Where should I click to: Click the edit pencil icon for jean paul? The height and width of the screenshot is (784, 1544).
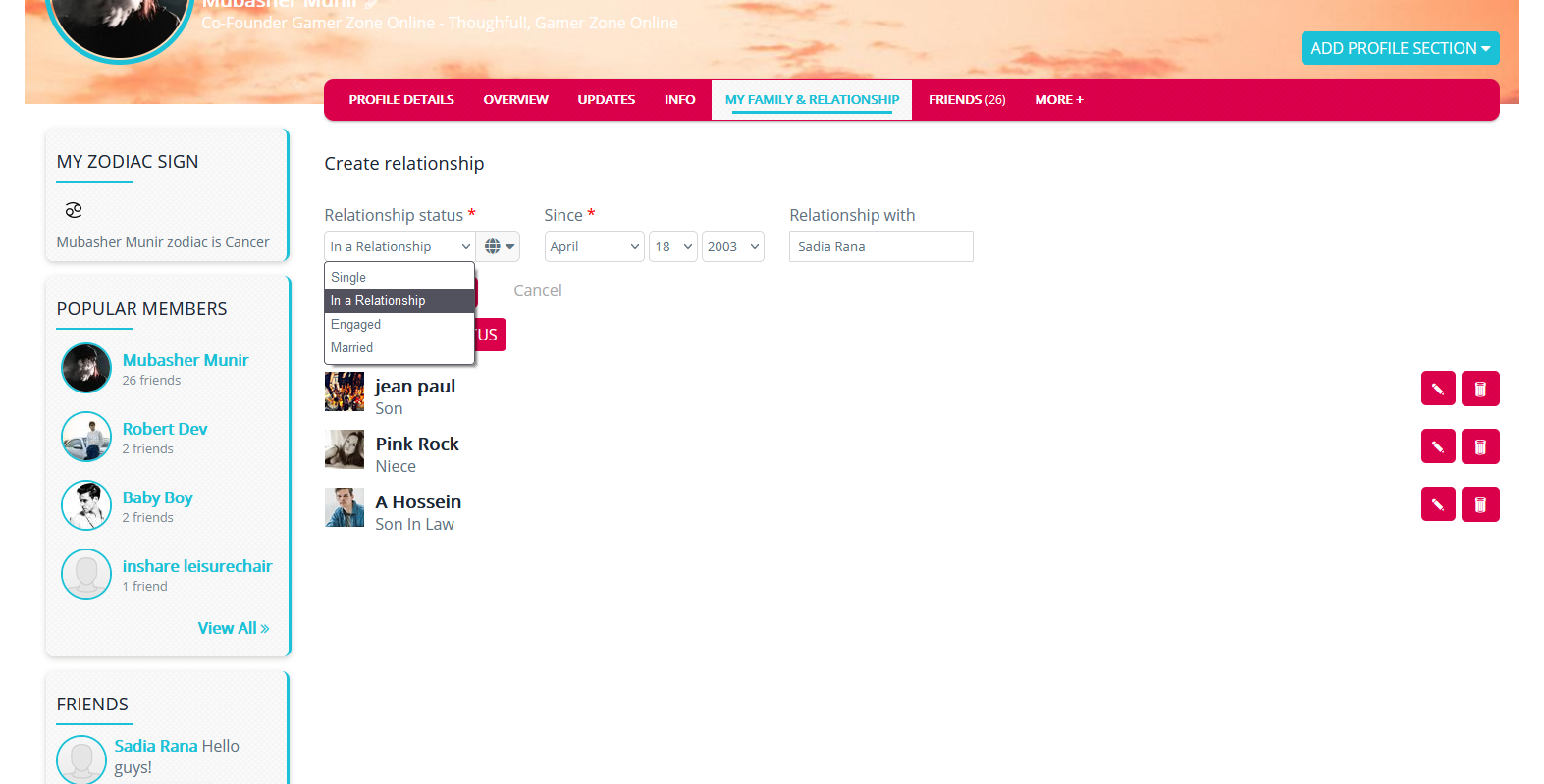click(1437, 389)
